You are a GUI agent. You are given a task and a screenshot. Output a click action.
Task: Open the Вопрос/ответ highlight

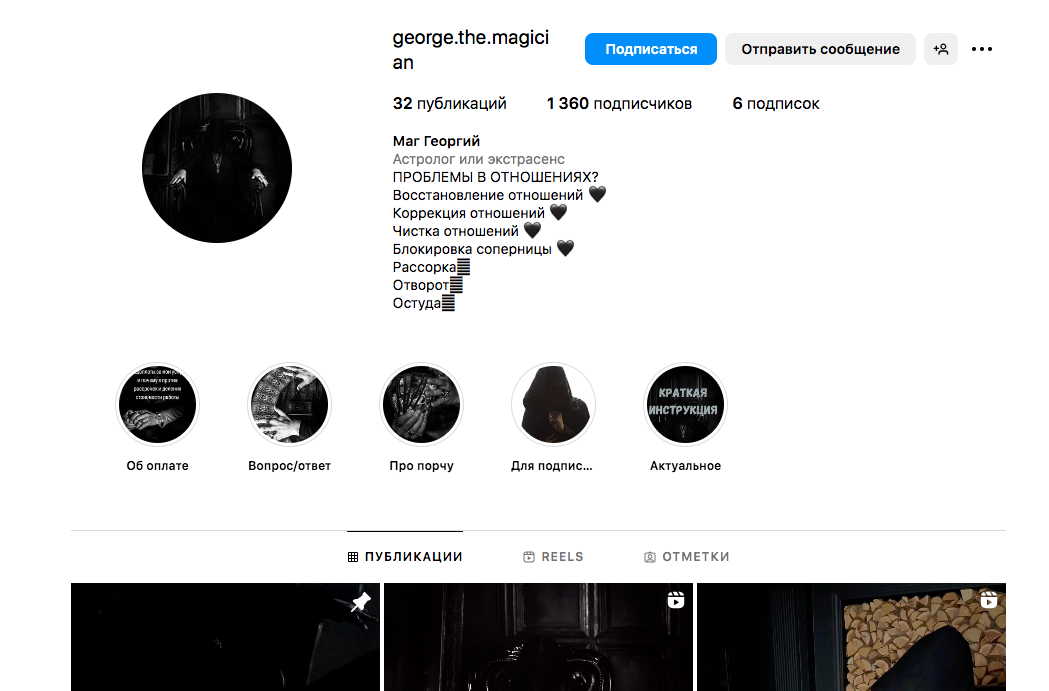(x=289, y=404)
